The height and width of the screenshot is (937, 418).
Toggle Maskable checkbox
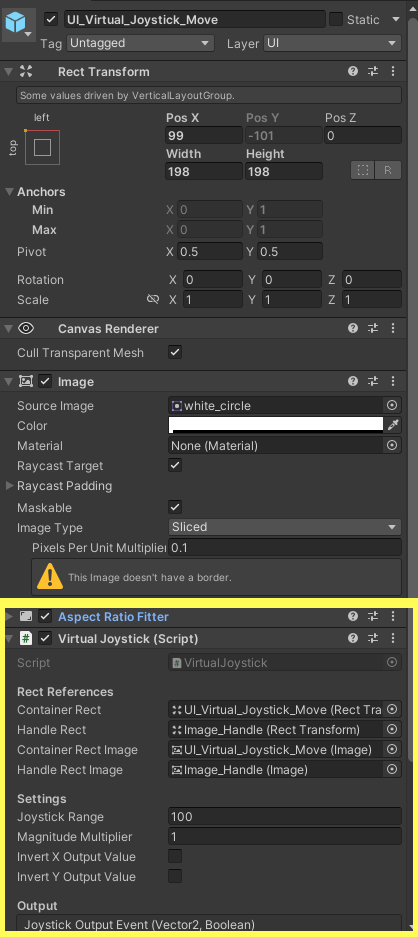tap(175, 507)
